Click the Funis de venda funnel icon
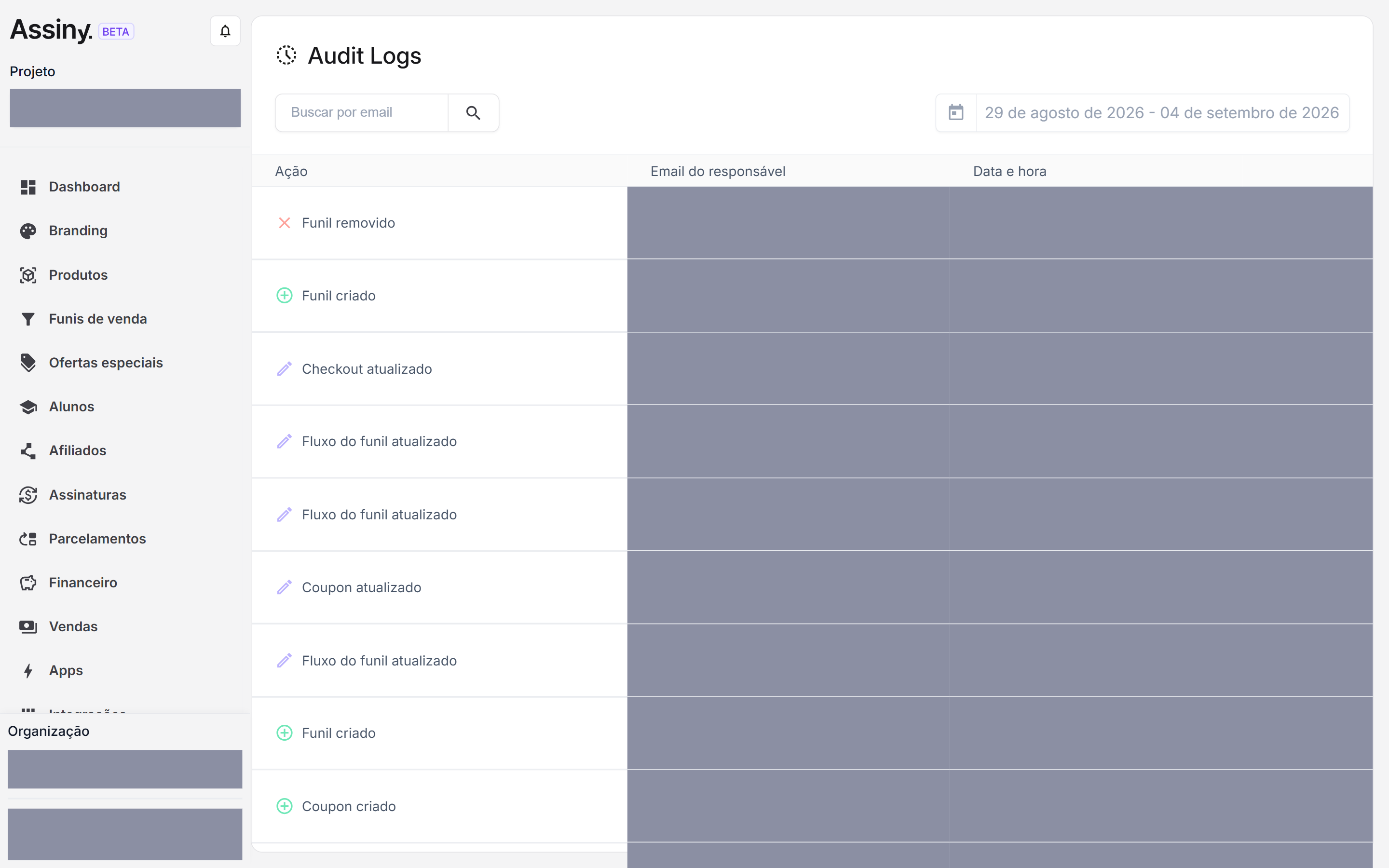The height and width of the screenshot is (868, 1389). (x=28, y=319)
